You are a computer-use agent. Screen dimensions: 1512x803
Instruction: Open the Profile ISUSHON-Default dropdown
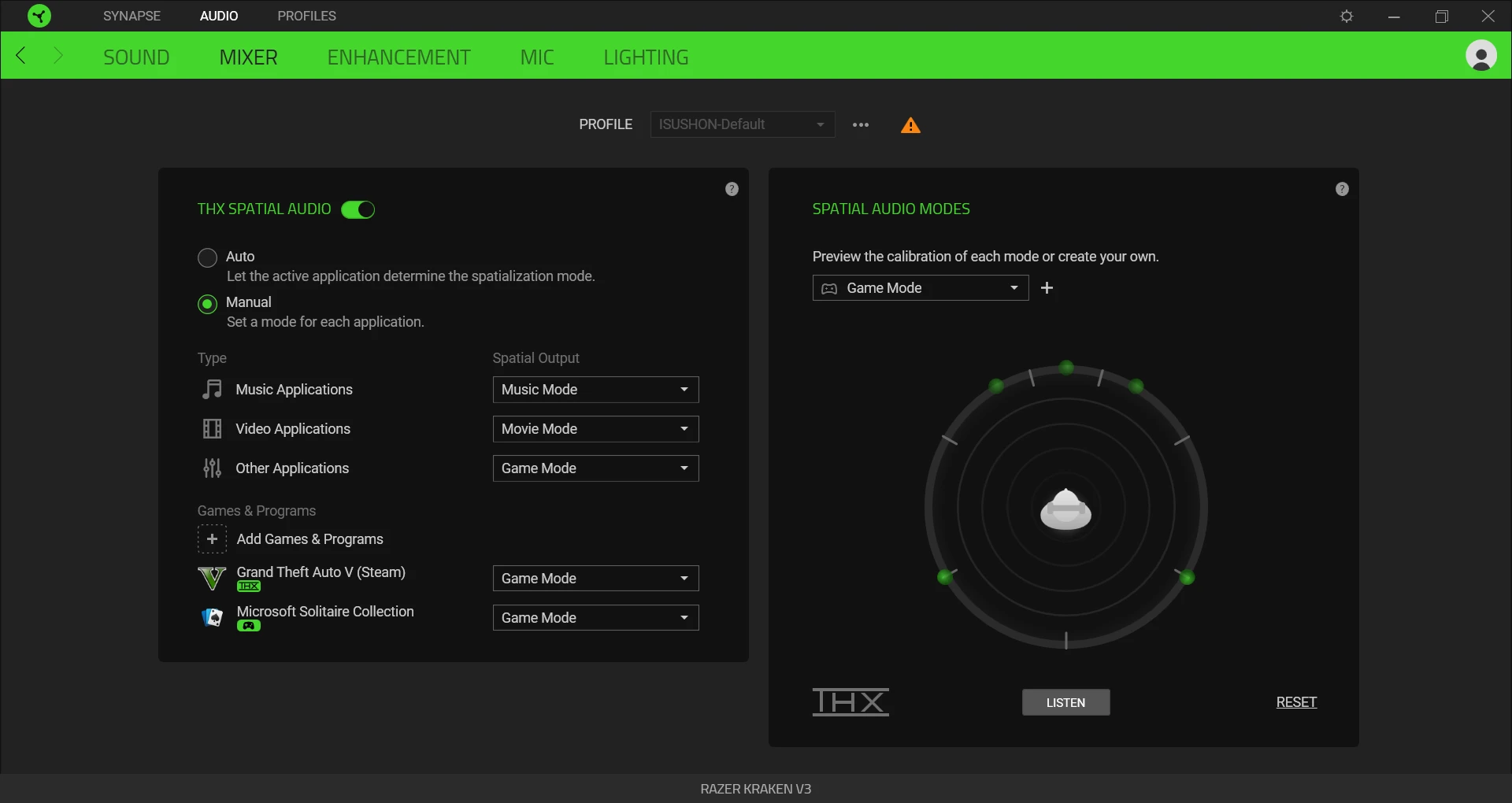pyautogui.click(x=742, y=124)
